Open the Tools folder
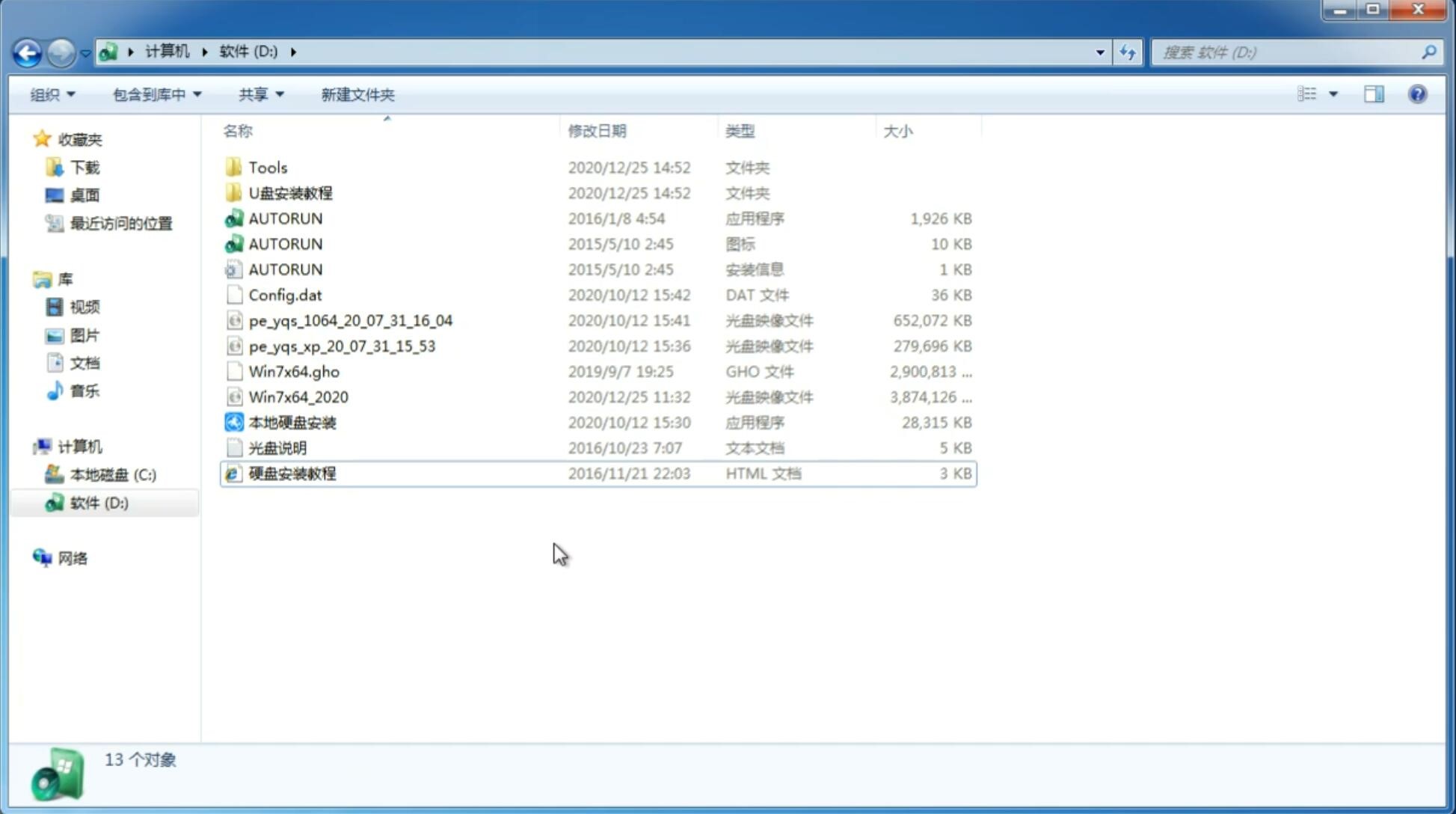Viewport: 1456px width, 814px height. pos(267,167)
